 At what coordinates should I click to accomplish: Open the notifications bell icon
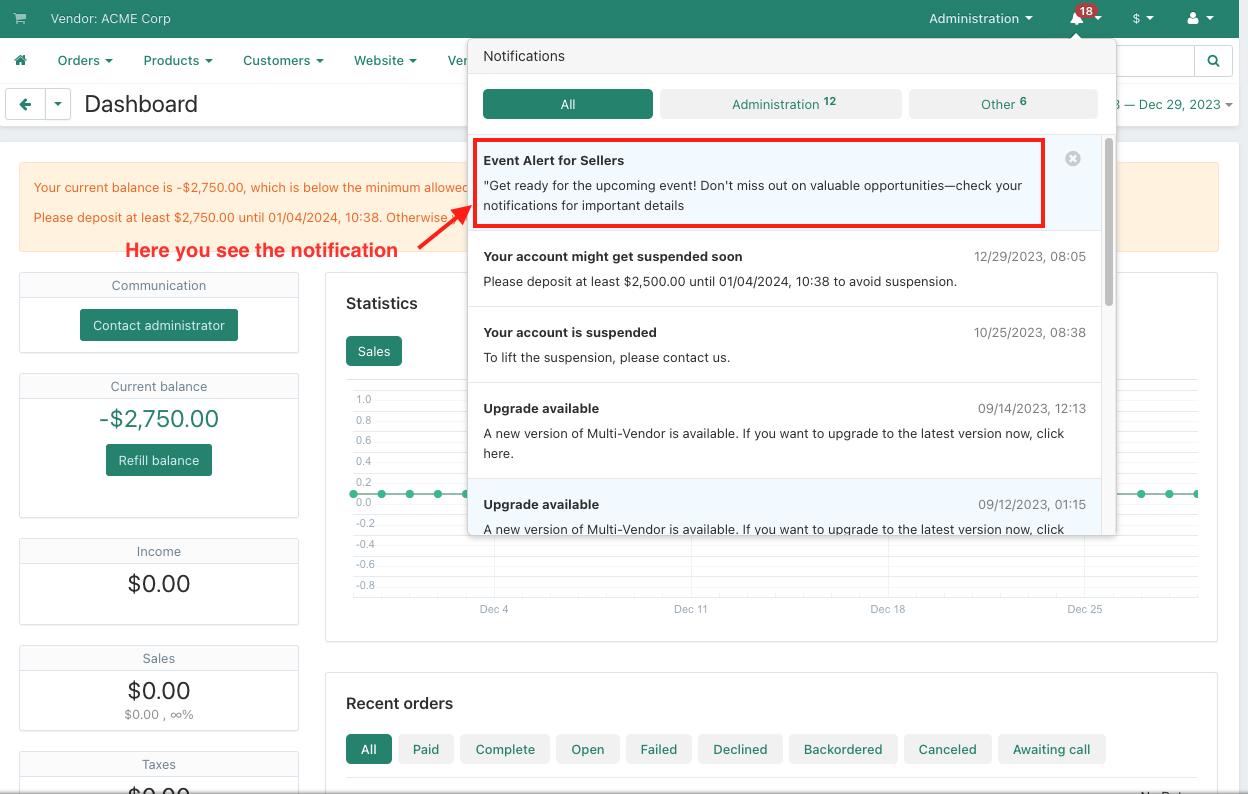click(x=1078, y=19)
